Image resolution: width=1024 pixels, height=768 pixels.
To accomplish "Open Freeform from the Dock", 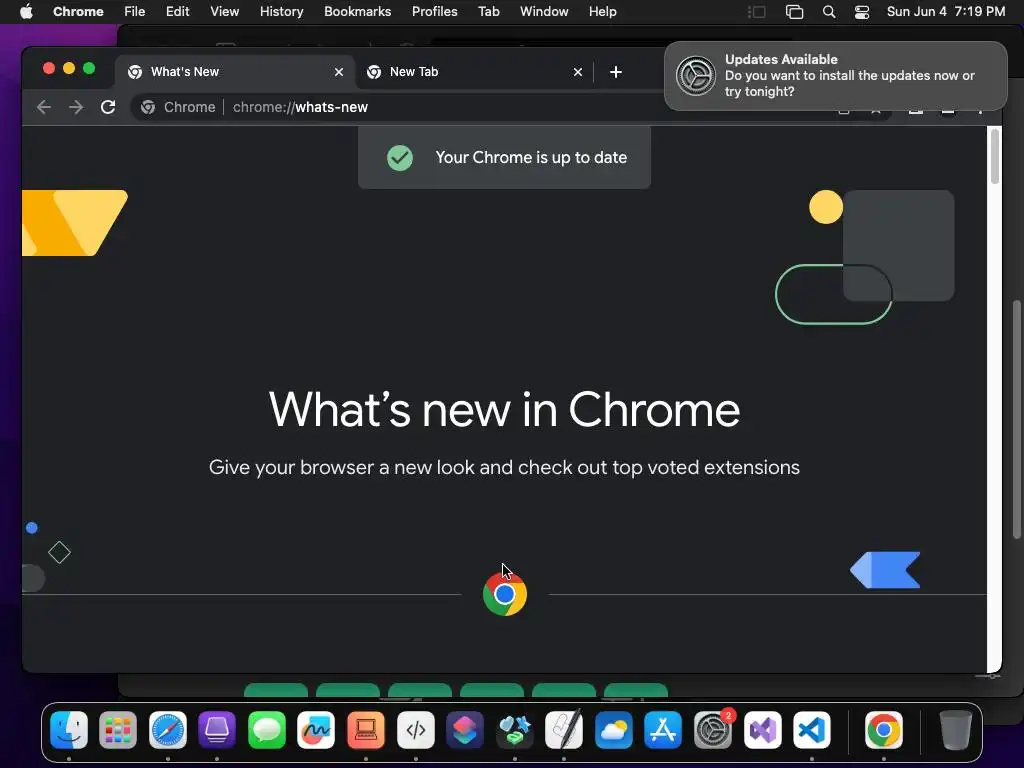I will (316, 729).
